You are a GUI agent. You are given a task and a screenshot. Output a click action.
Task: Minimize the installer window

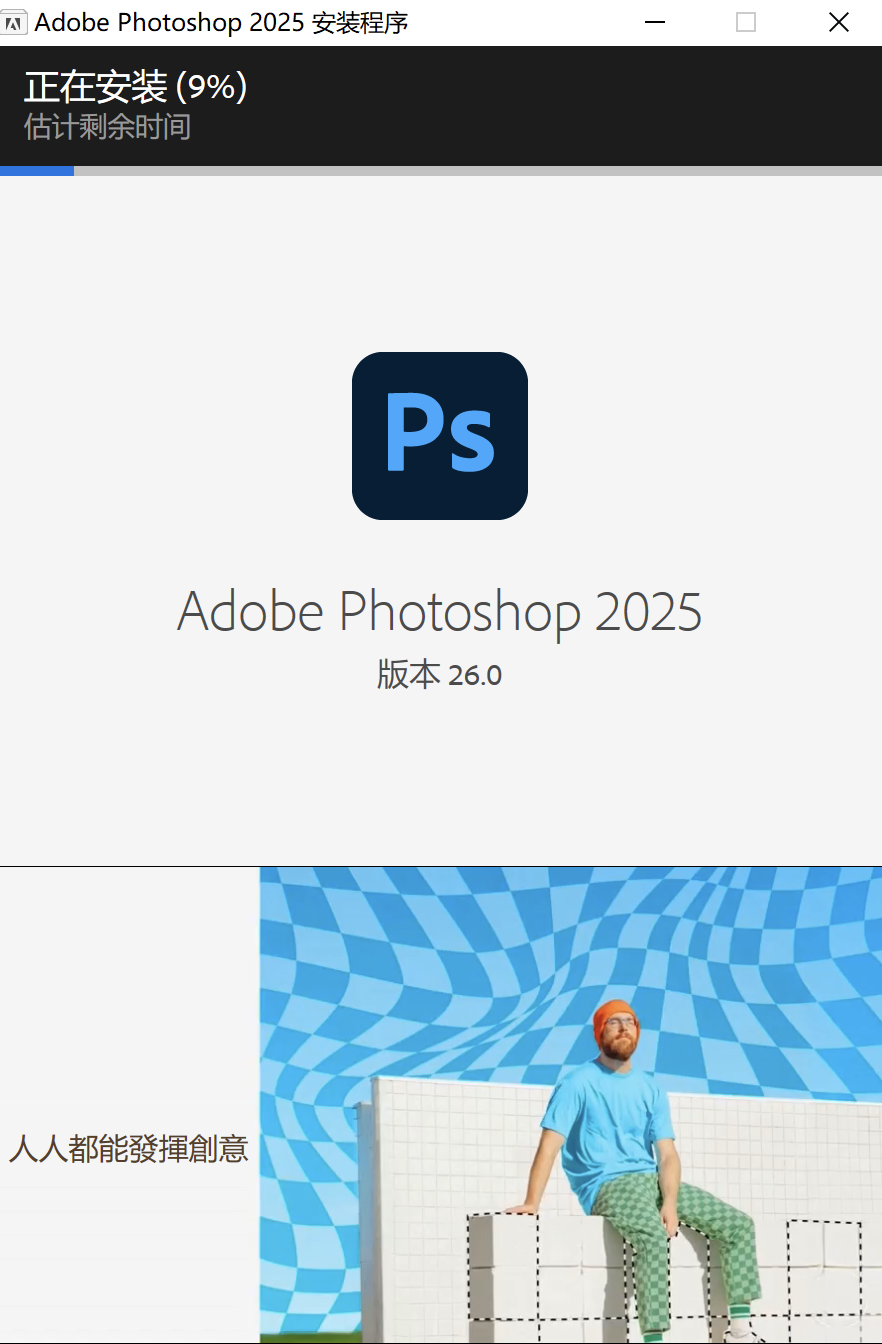[655, 22]
